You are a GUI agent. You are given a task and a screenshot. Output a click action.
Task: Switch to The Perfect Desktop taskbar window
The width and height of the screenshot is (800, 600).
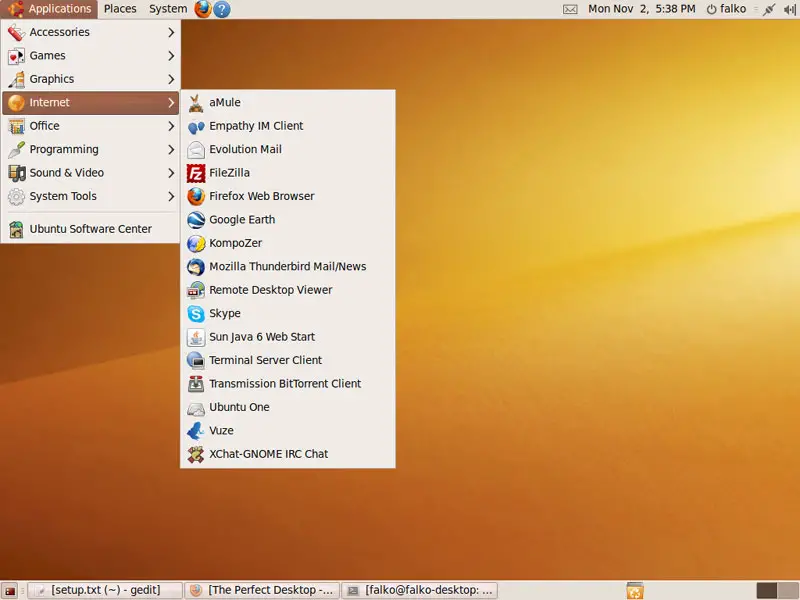point(262,591)
